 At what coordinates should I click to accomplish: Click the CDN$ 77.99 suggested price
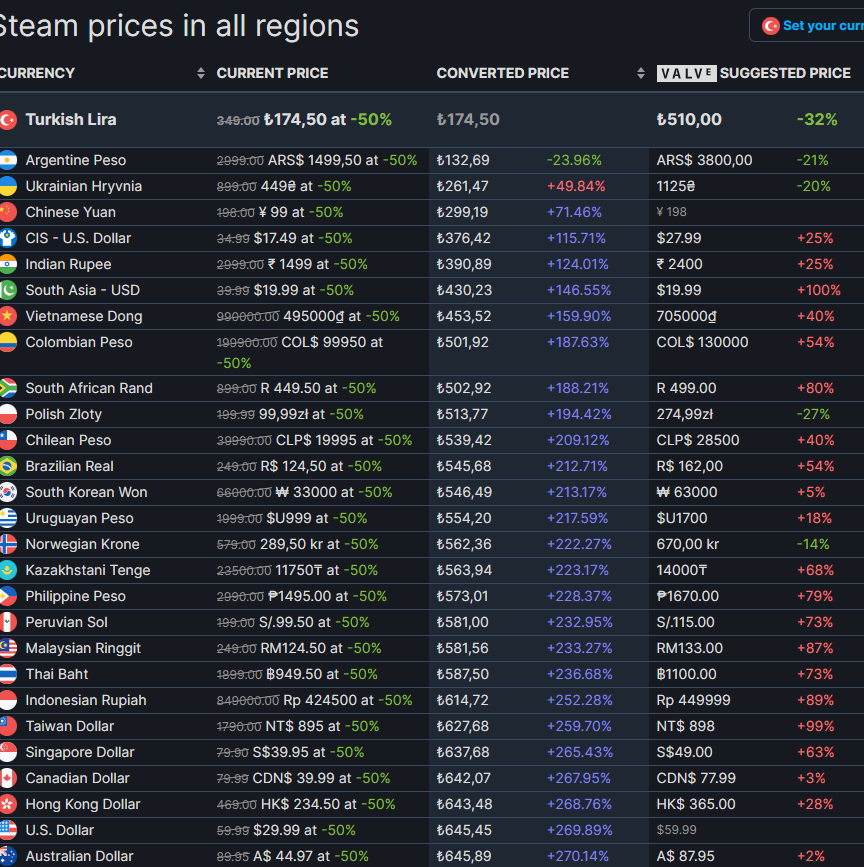pyautogui.click(x=696, y=778)
